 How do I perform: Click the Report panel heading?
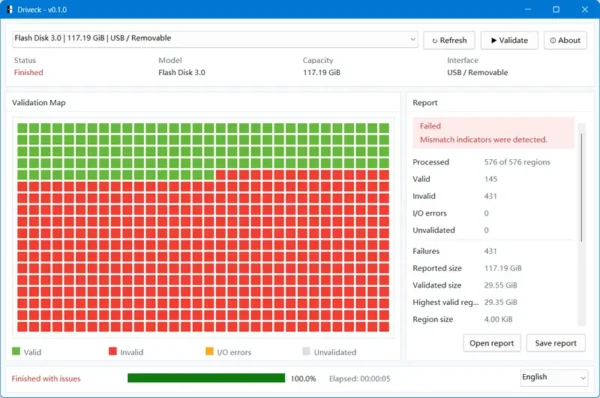pos(425,103)
